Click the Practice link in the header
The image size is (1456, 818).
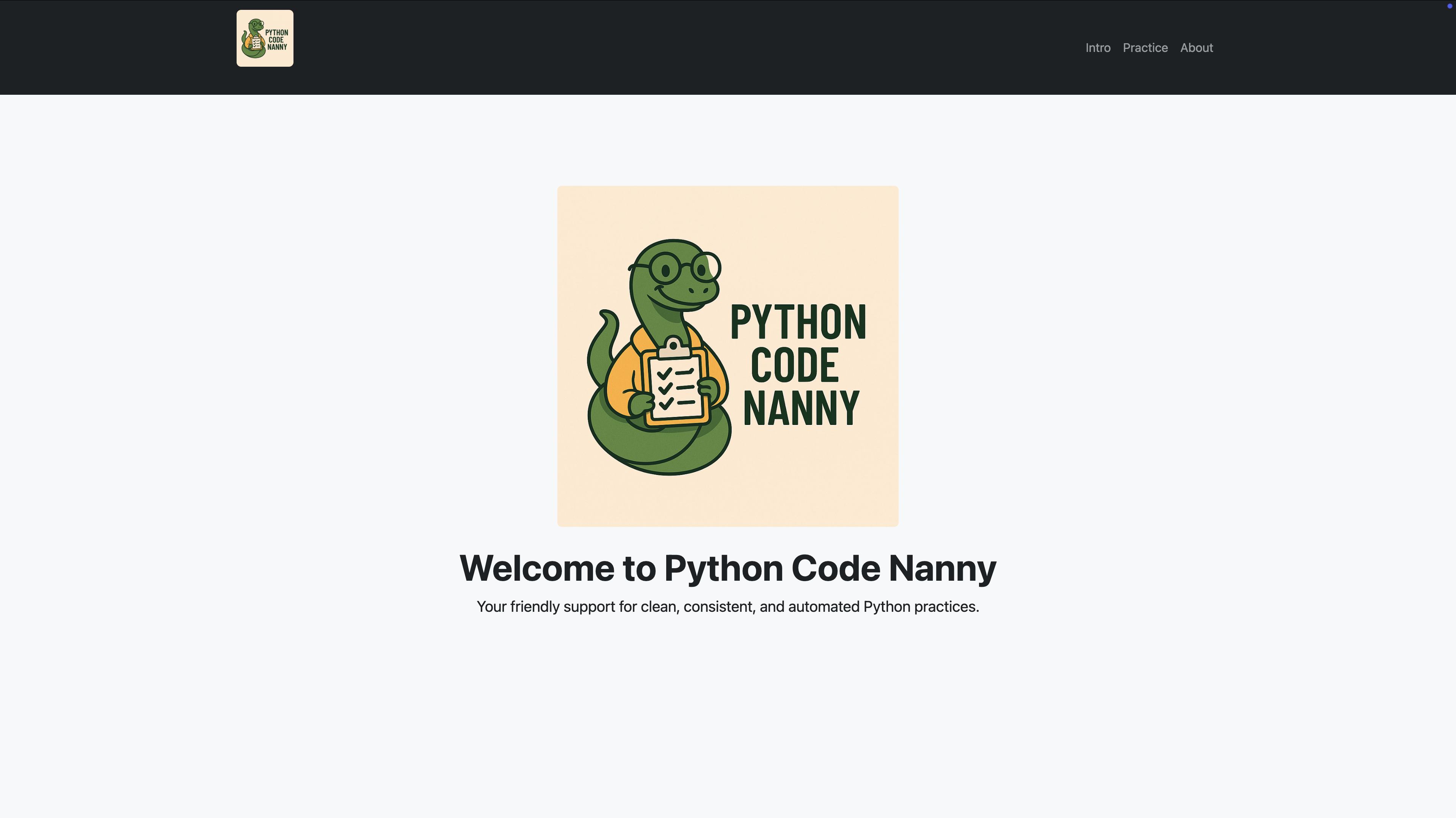click(x=1145, y=47)
